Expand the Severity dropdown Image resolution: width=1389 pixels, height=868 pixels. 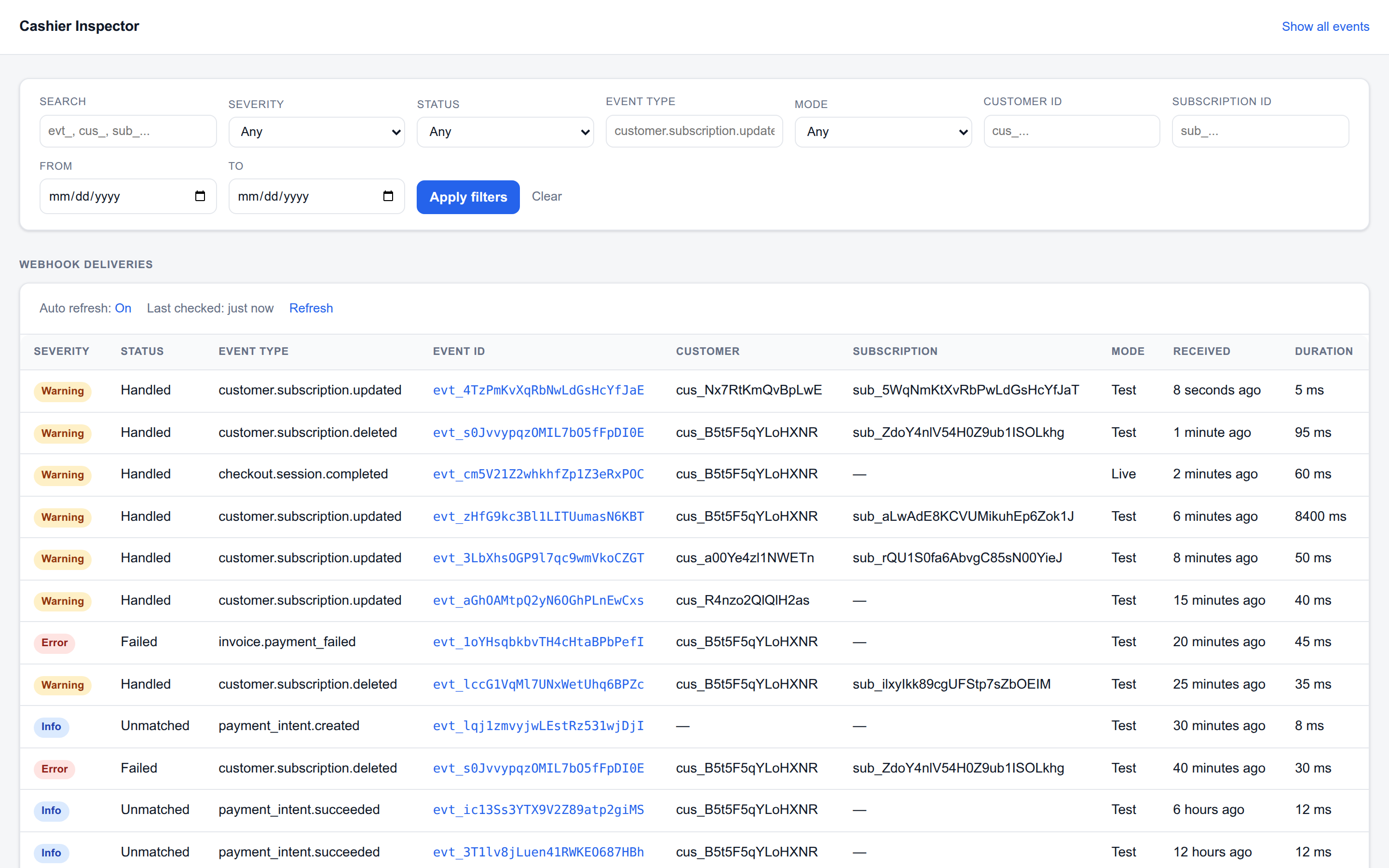tap(316, 132)
